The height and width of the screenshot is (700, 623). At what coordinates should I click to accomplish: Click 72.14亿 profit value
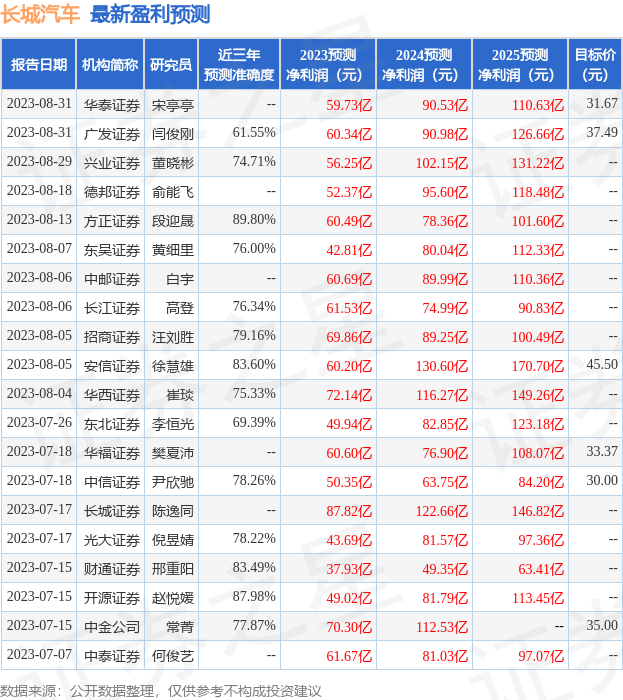coord(349,395)
